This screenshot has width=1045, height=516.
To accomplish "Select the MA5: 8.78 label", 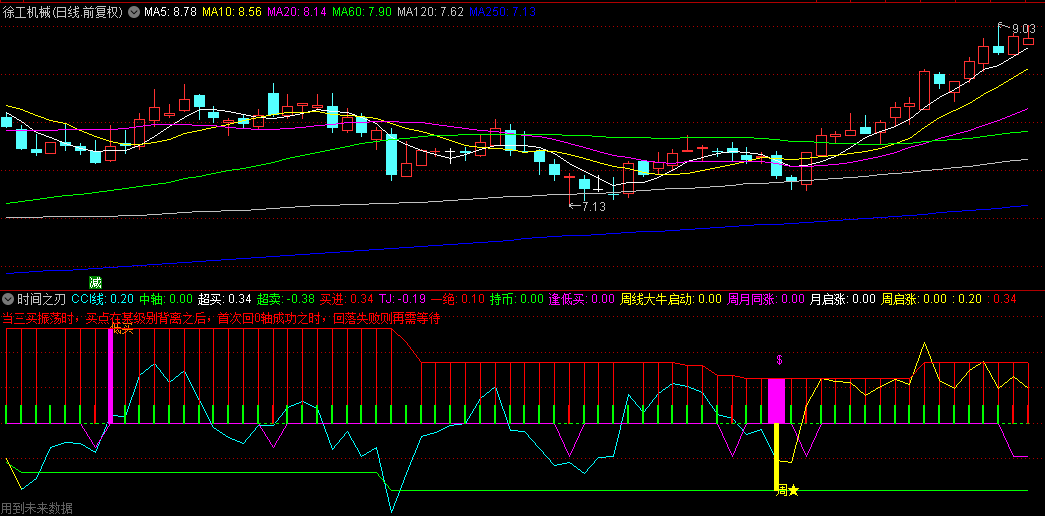I will [171, 11].
